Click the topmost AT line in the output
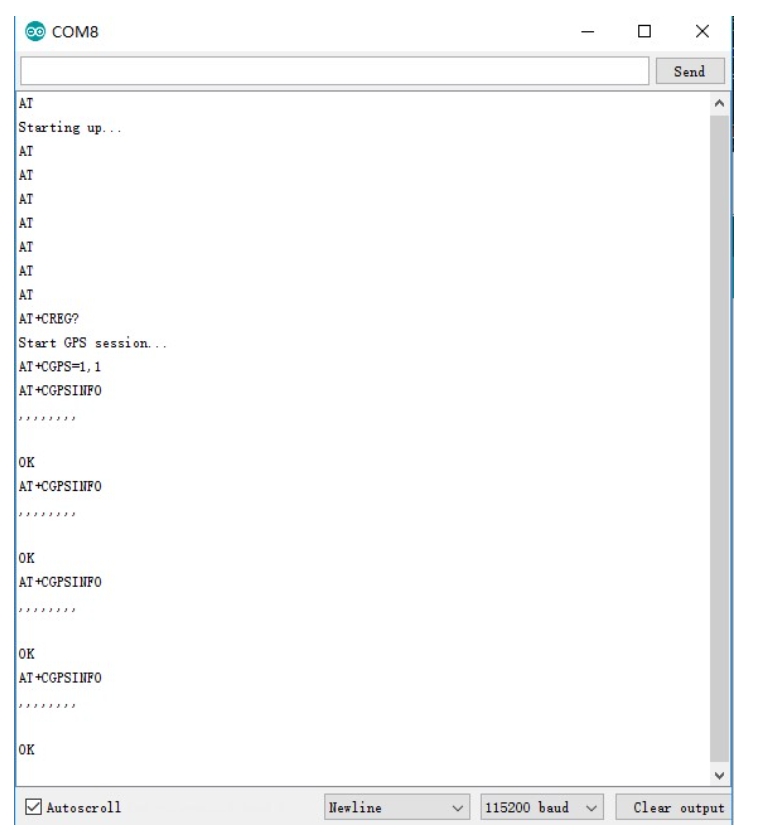 (x=27, y=103)
